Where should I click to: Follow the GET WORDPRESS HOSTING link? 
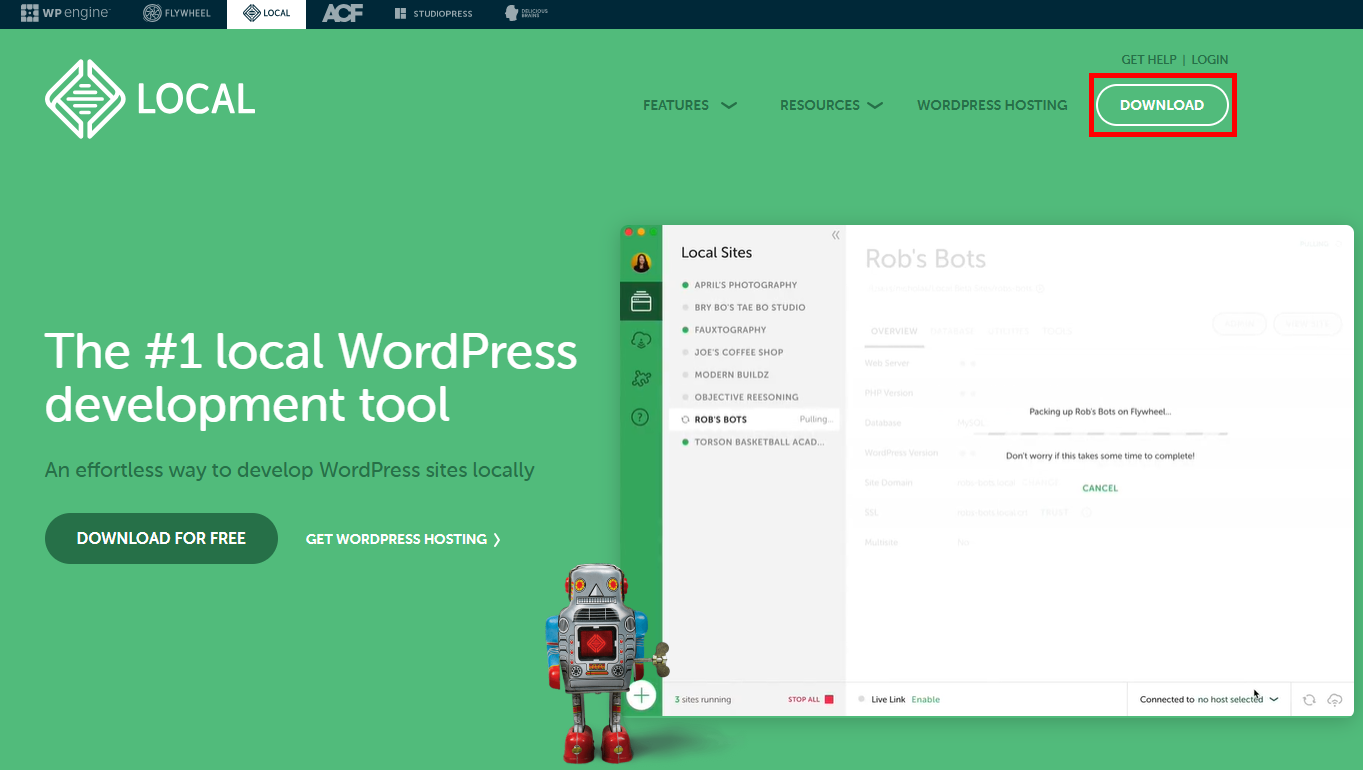403,539
